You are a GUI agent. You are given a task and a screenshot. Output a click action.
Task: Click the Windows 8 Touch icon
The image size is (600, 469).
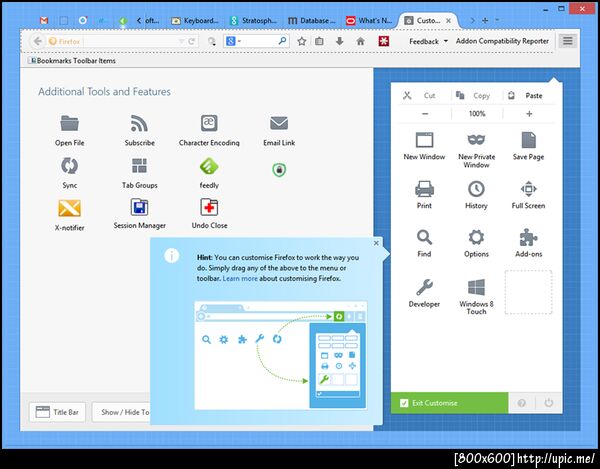(476, 287)
